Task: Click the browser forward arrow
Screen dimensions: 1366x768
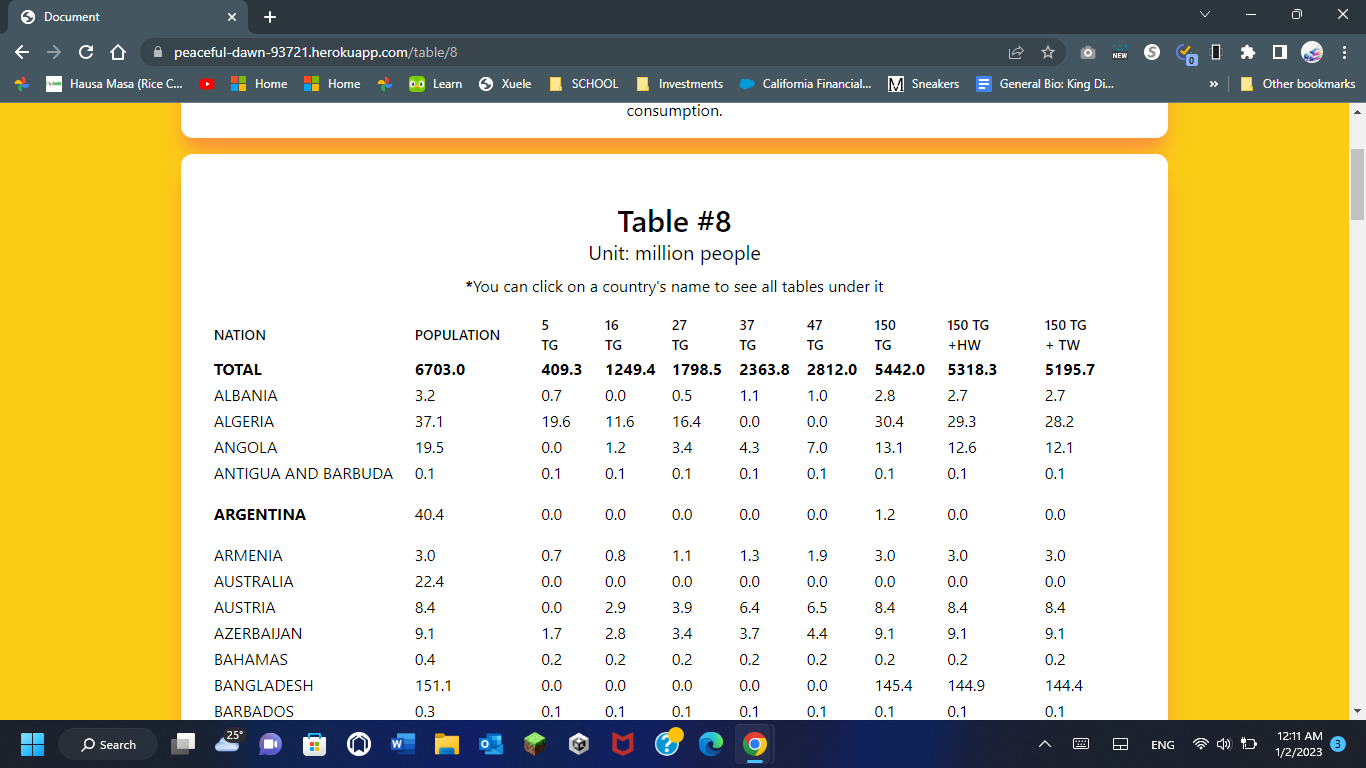Action: point(54,52)
